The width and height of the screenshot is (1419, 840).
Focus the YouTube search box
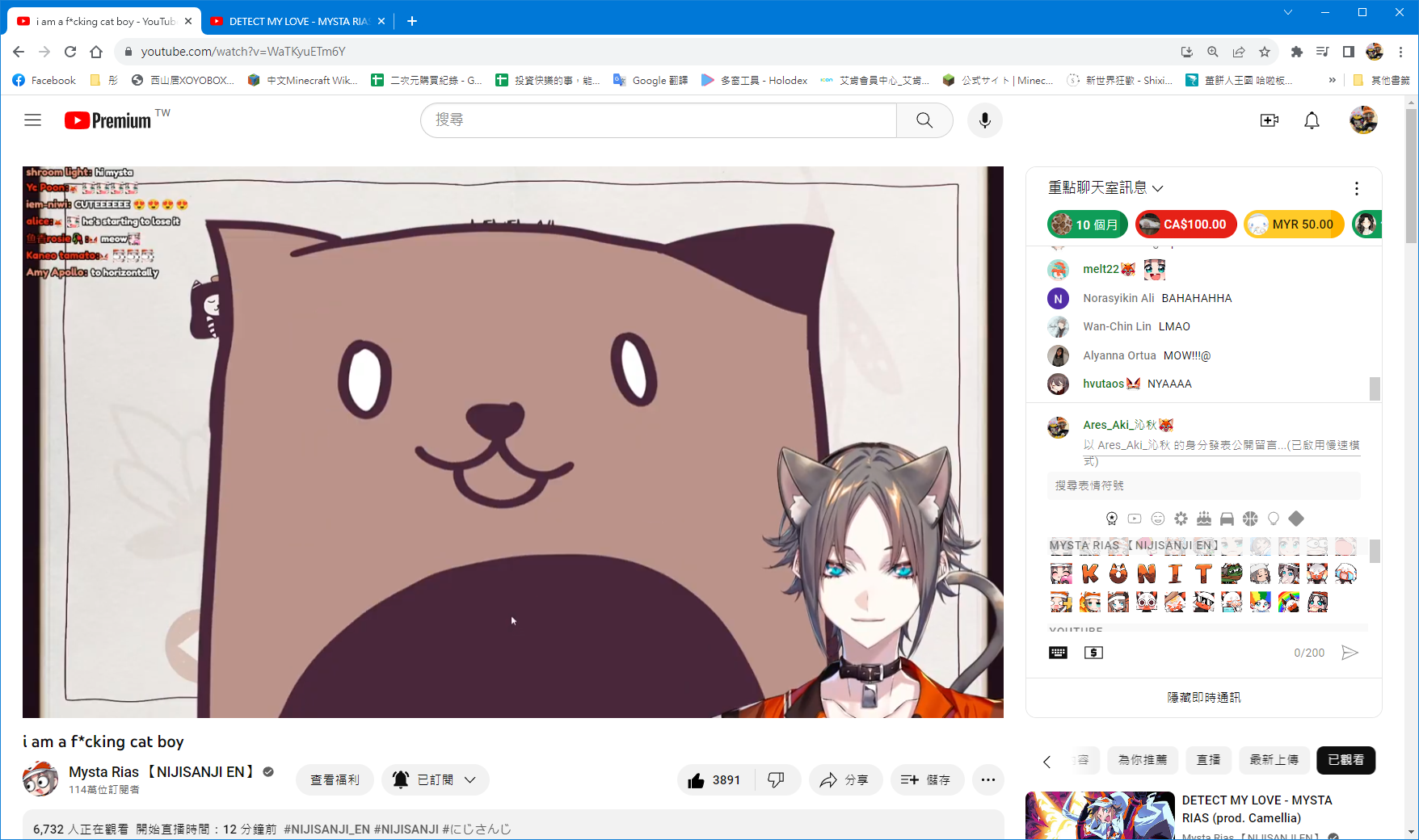point(659,120)
